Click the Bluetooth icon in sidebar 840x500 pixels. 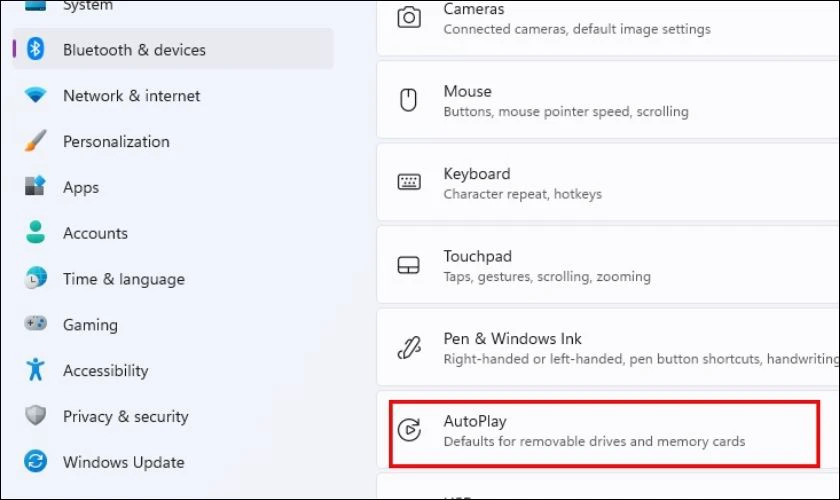pos(36,49)
